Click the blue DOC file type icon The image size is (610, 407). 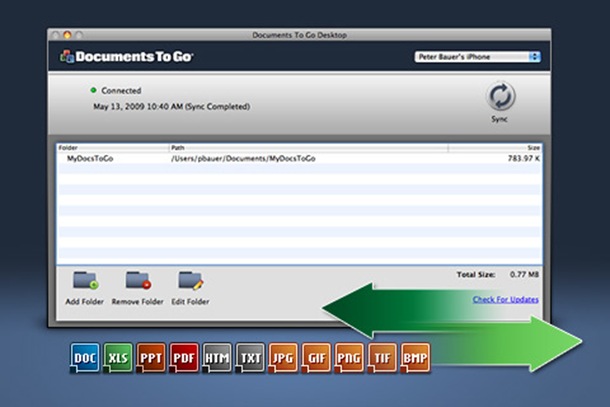point(85,358)
